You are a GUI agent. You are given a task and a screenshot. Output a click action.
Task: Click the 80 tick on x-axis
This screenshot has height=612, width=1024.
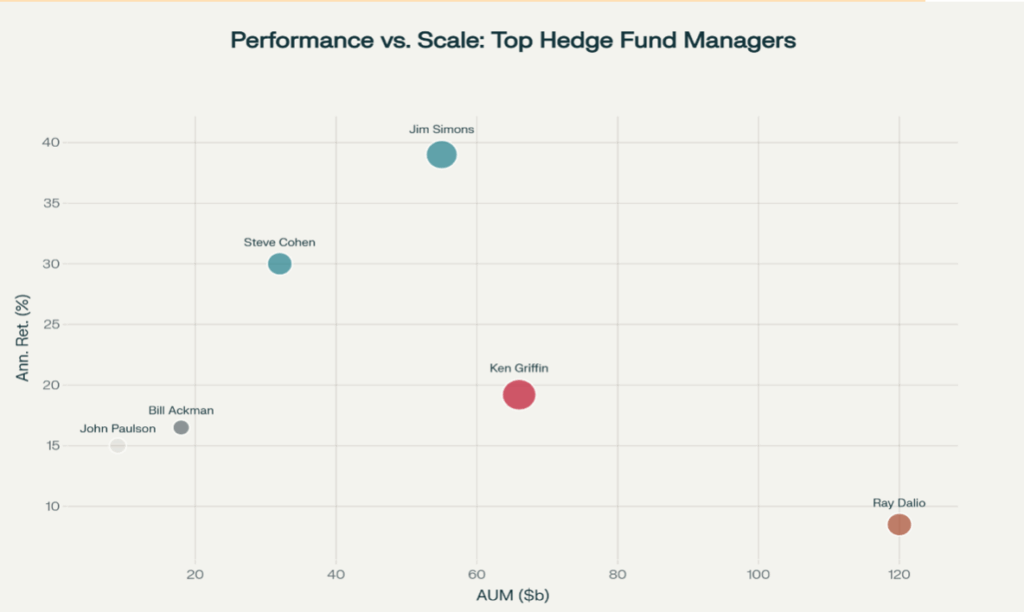pyautogui.click(x=617, y=574)
